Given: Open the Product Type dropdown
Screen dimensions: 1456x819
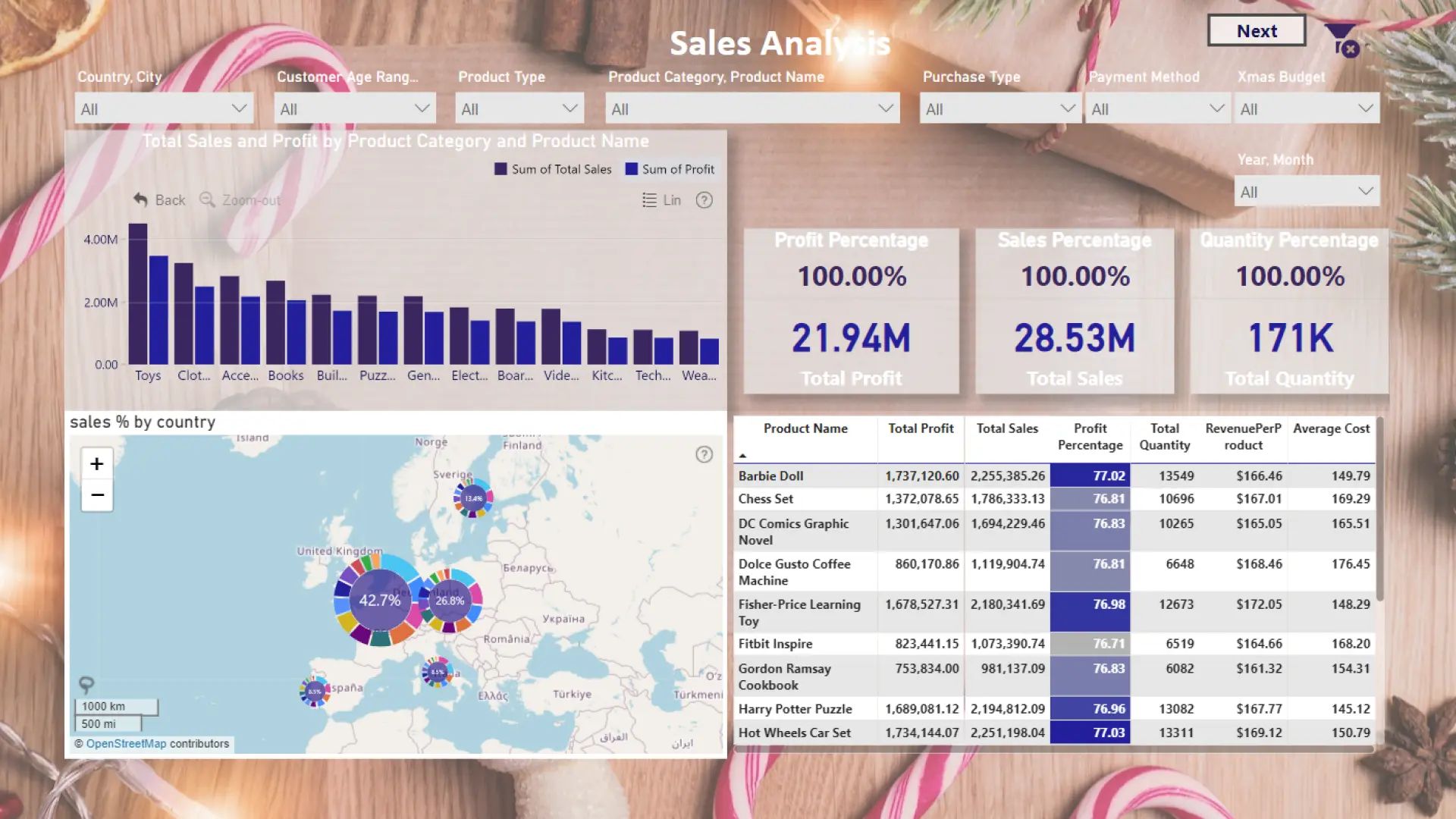Looking at the screenshot, I should [519, 108].
